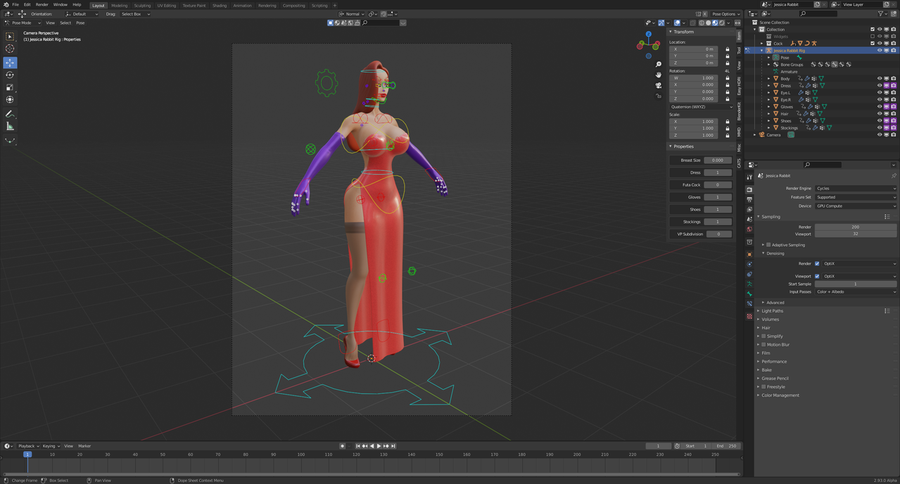
Task: Open Pose menu in viewport header
Action: [80, 23]
